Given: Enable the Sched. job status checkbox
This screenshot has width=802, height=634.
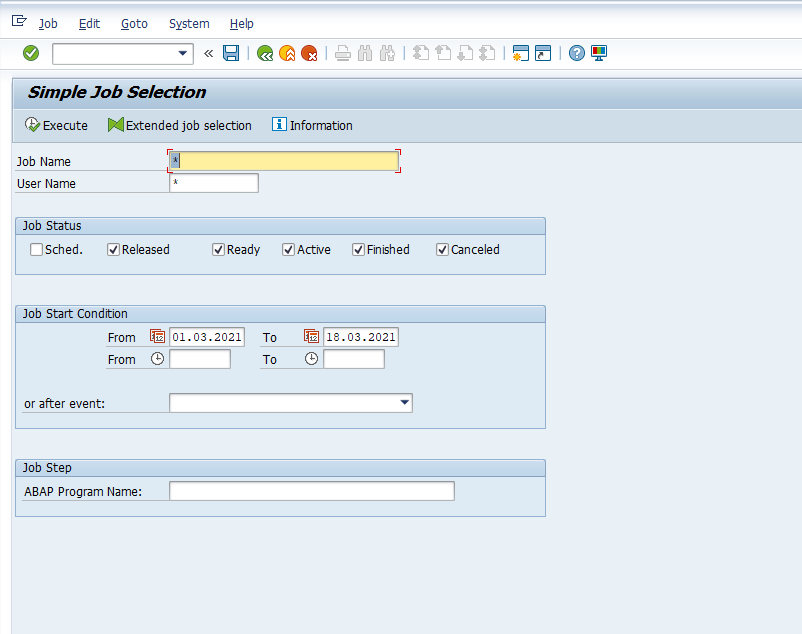Looking at the screenshot, I should coord(37,250).
